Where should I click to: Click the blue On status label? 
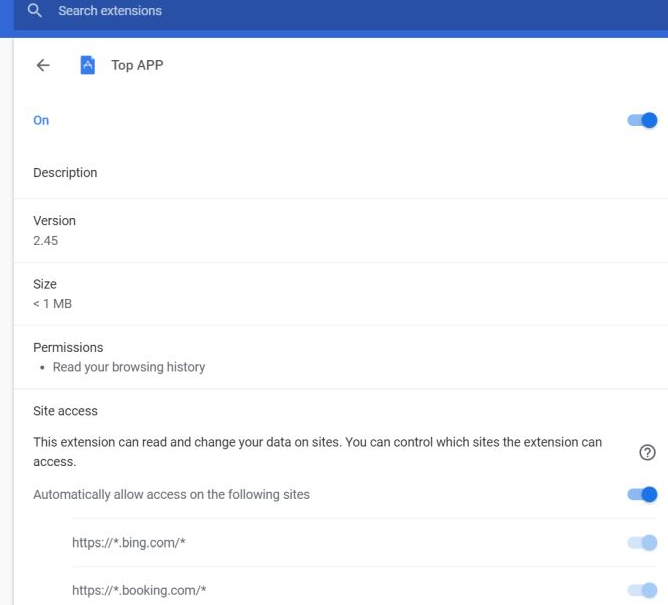[41, 120]
